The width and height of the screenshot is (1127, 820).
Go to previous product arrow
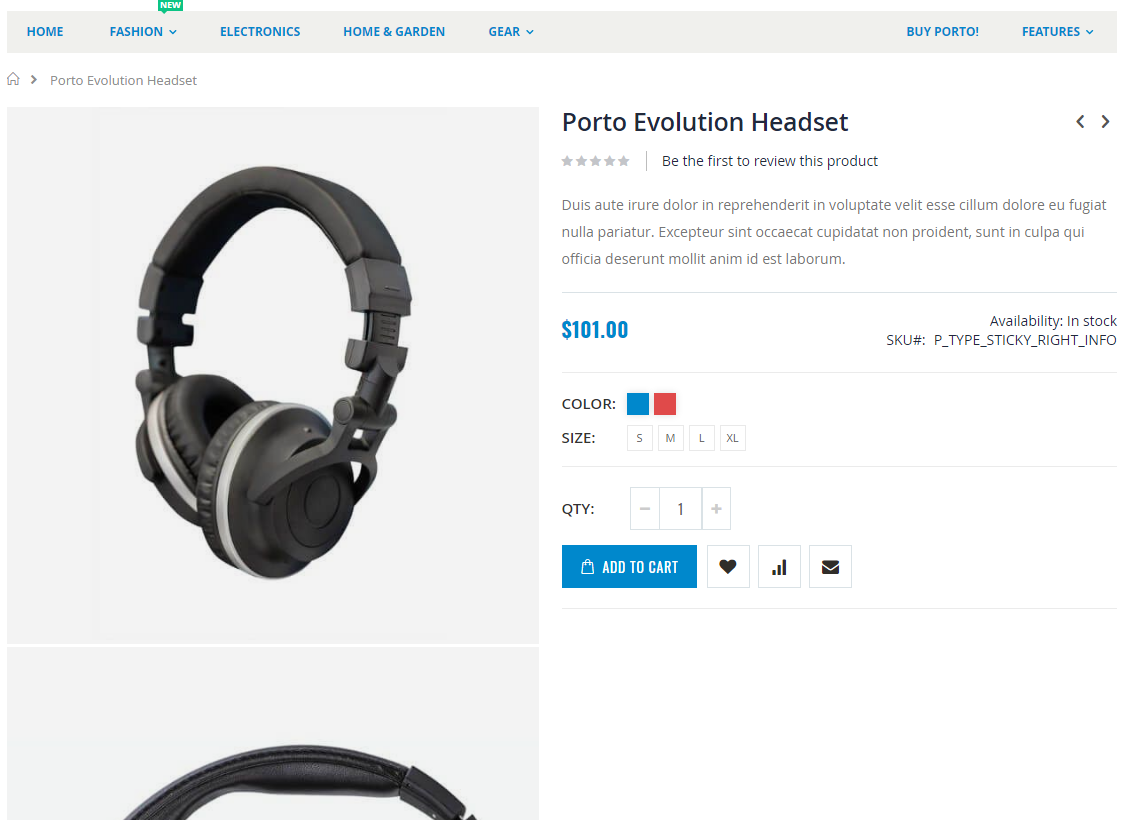[x=1080, y=121]
